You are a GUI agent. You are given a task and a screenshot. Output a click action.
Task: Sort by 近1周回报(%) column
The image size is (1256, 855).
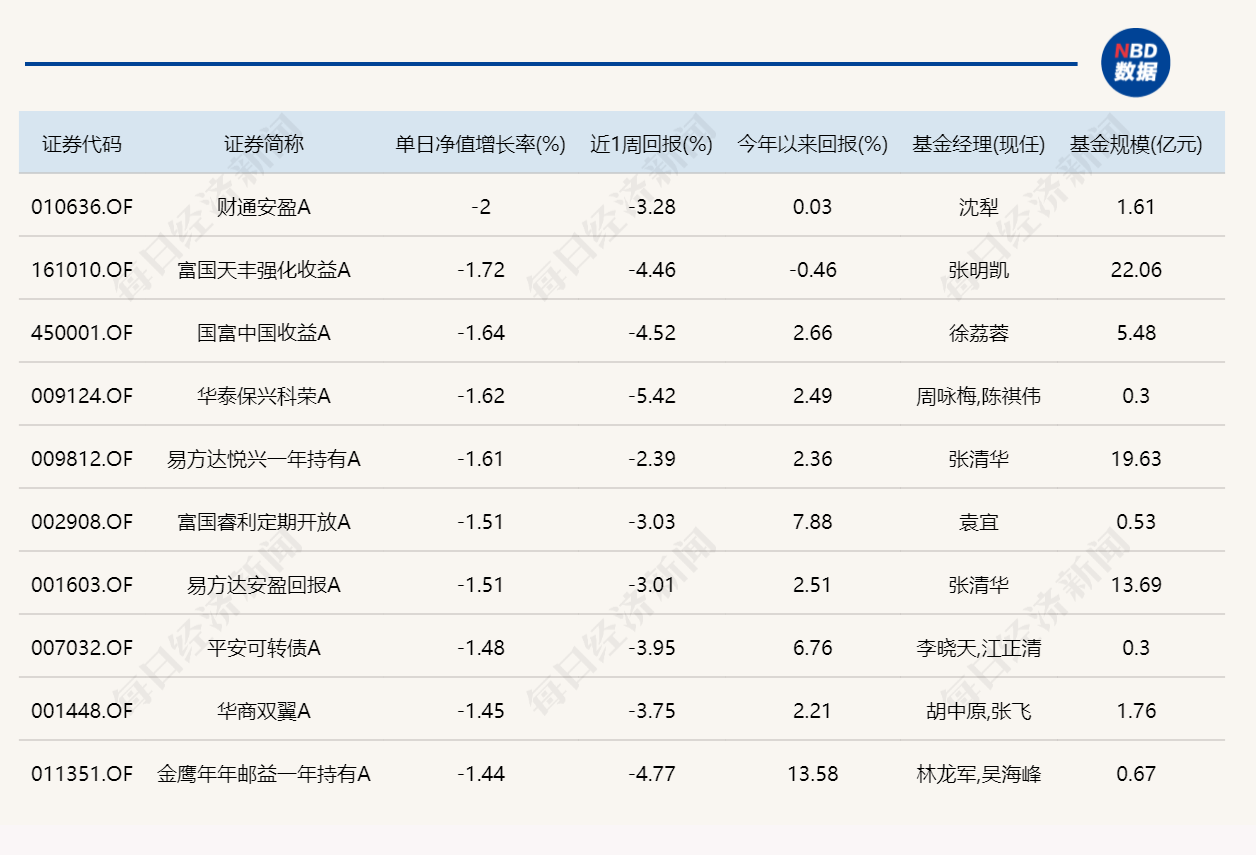tap(649, 143)
